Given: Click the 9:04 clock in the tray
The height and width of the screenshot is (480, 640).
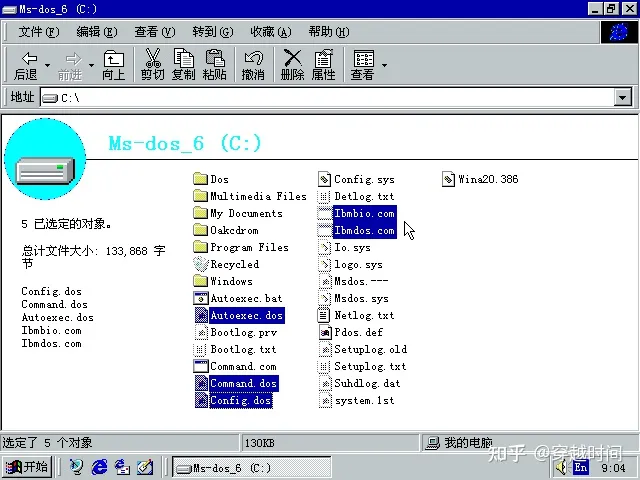Looking at the screenshot, I should coord(613,468).
